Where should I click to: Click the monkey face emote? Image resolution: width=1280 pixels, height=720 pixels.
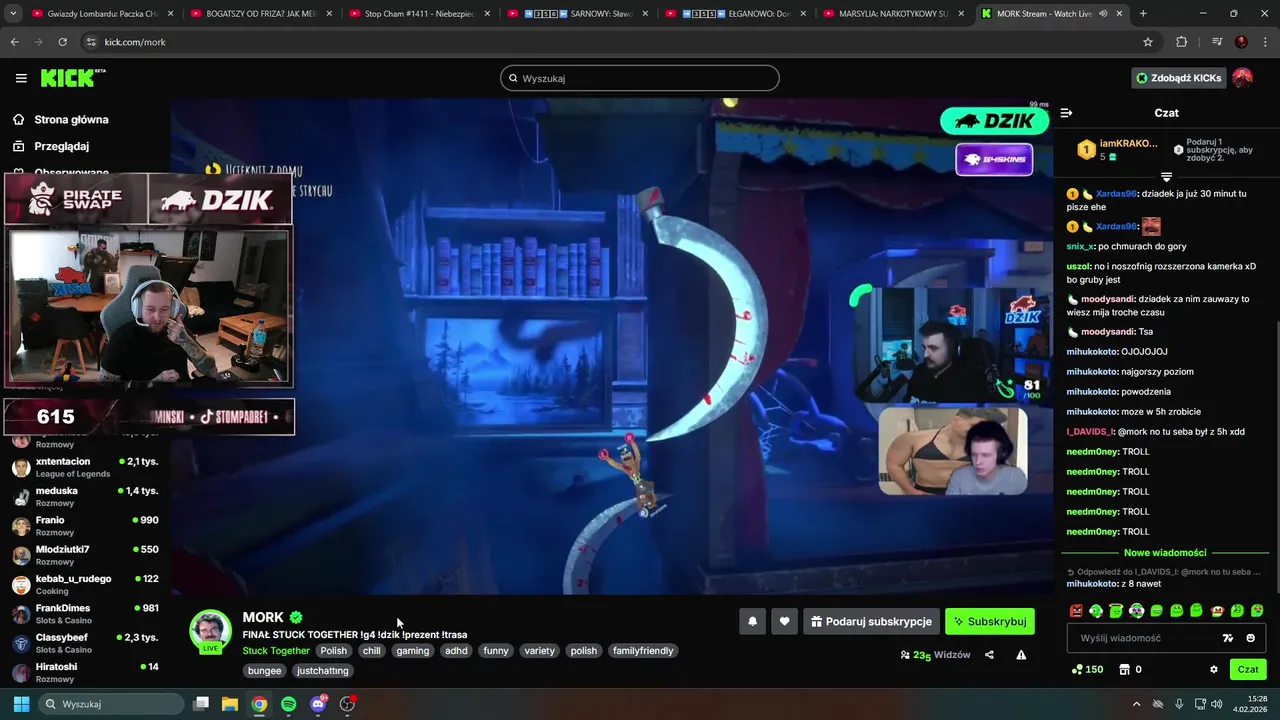1217,610
